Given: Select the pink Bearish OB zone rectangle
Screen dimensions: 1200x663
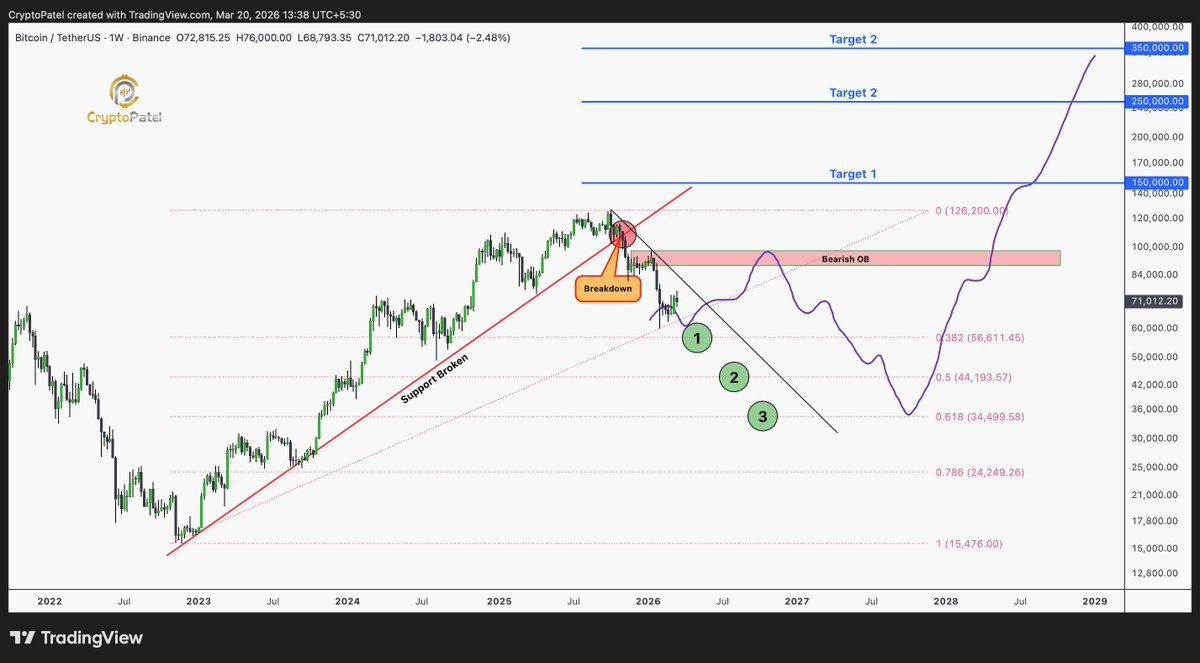Looking at the screenshot, I should (x=844, y=258).
